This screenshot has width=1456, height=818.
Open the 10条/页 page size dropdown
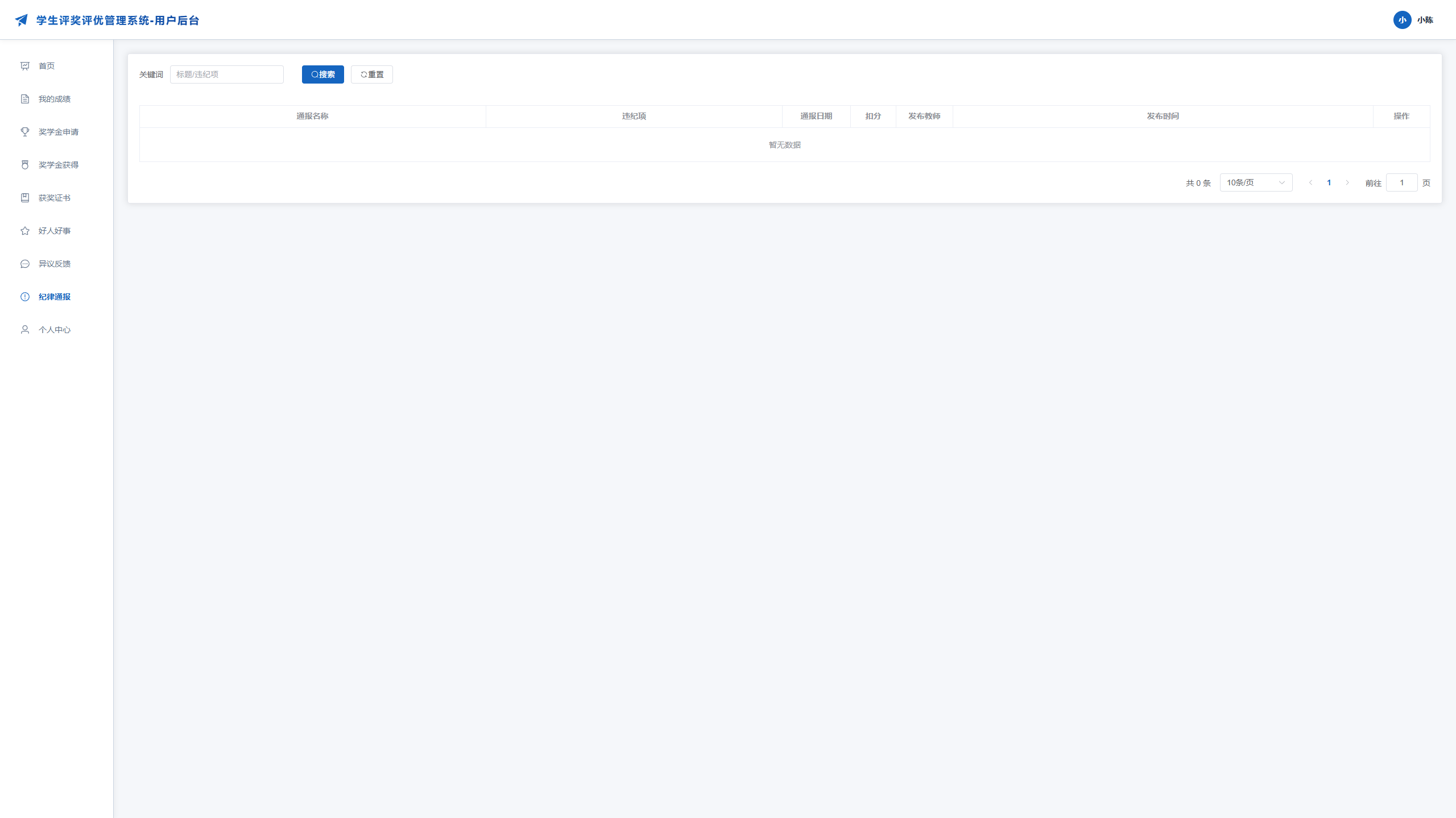tap(1256, 182)
